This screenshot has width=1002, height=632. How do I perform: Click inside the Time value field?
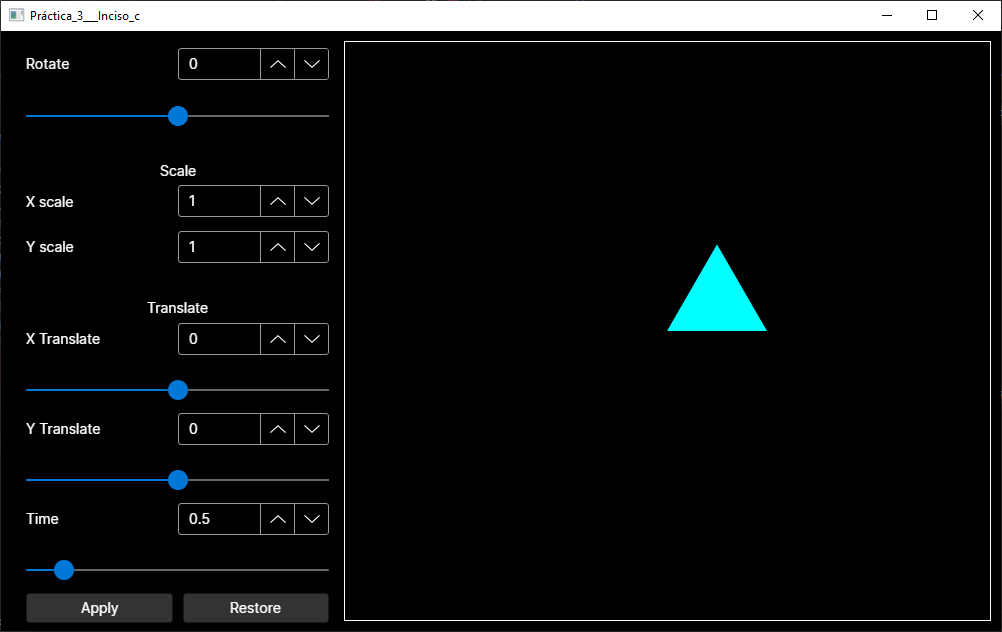tap(218, 519)
